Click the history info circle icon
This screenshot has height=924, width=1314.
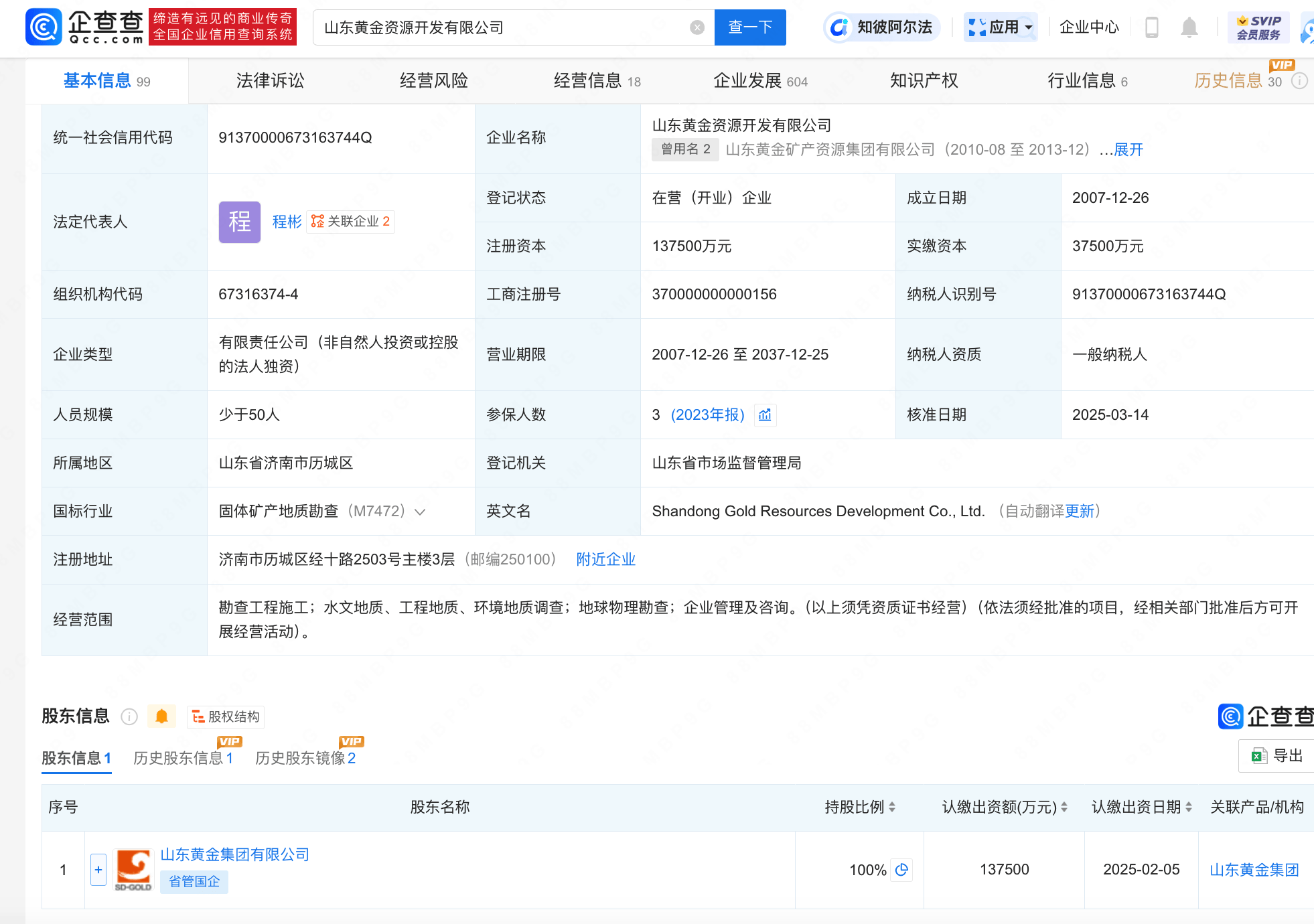click(x=1299, y=81)
